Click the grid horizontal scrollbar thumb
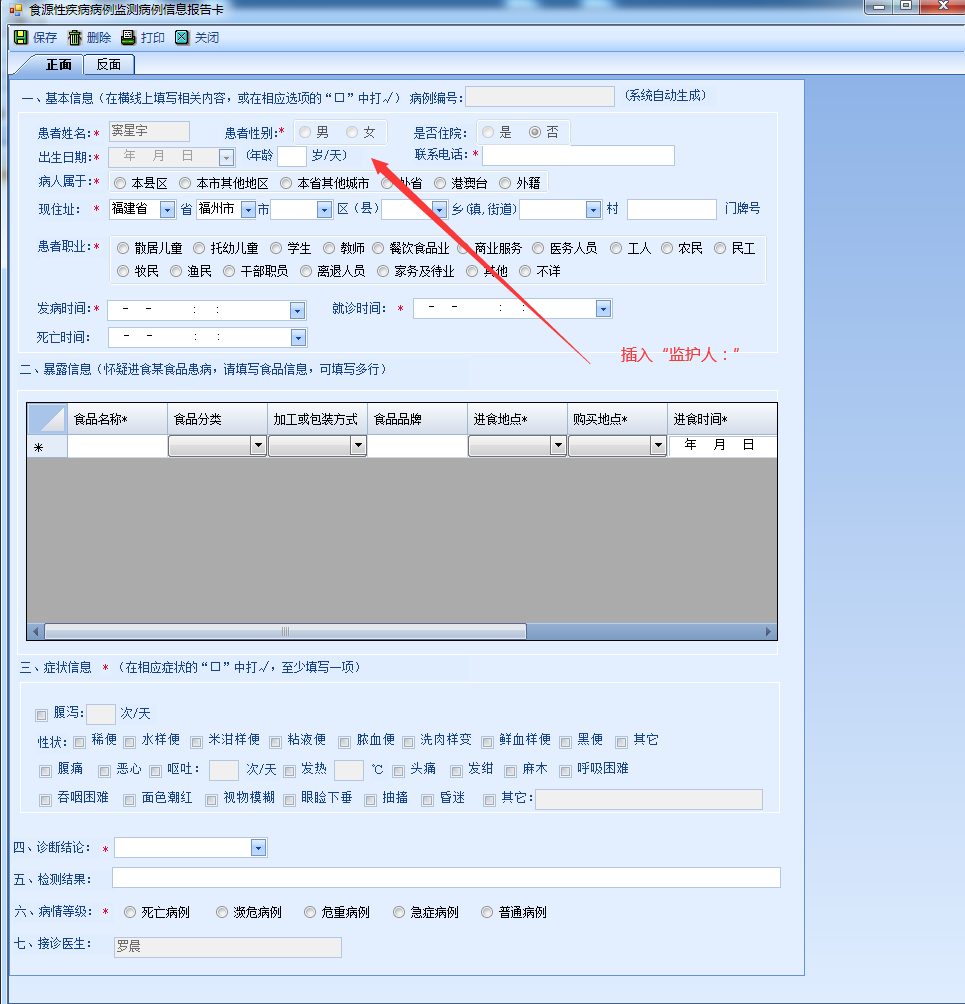This screenshot has width=965, height=1004. click(286, 632)
